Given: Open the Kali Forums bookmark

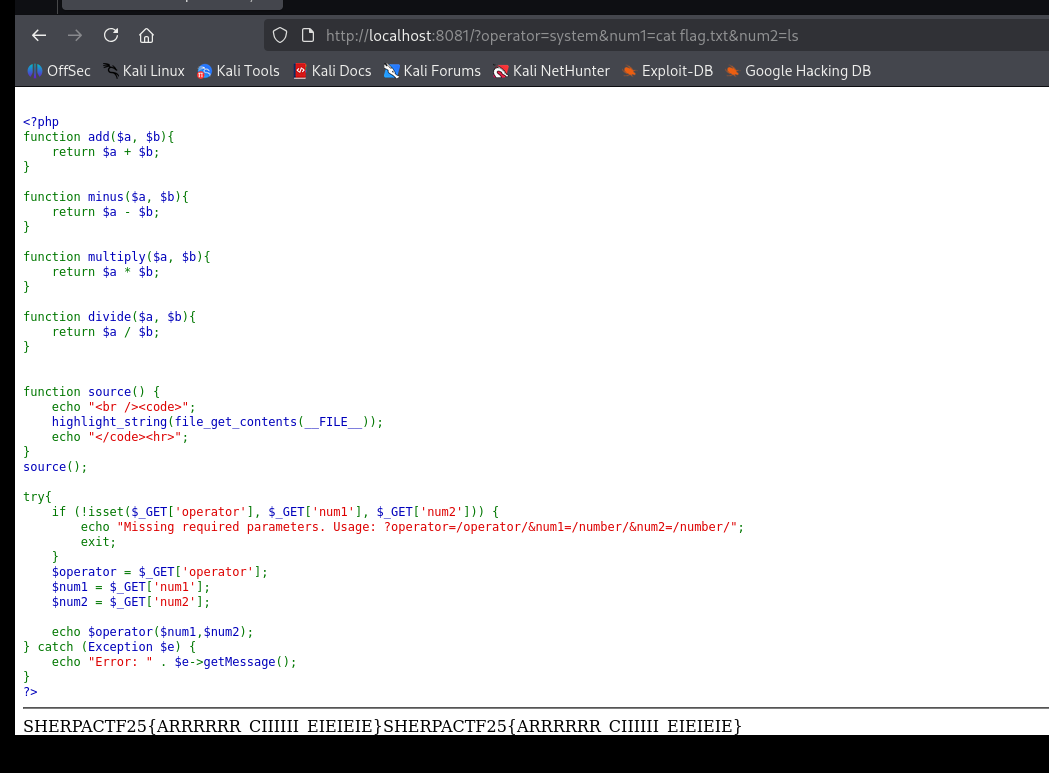Looking at the screenshot, I should pyautogui.click(x=432, y=71).
